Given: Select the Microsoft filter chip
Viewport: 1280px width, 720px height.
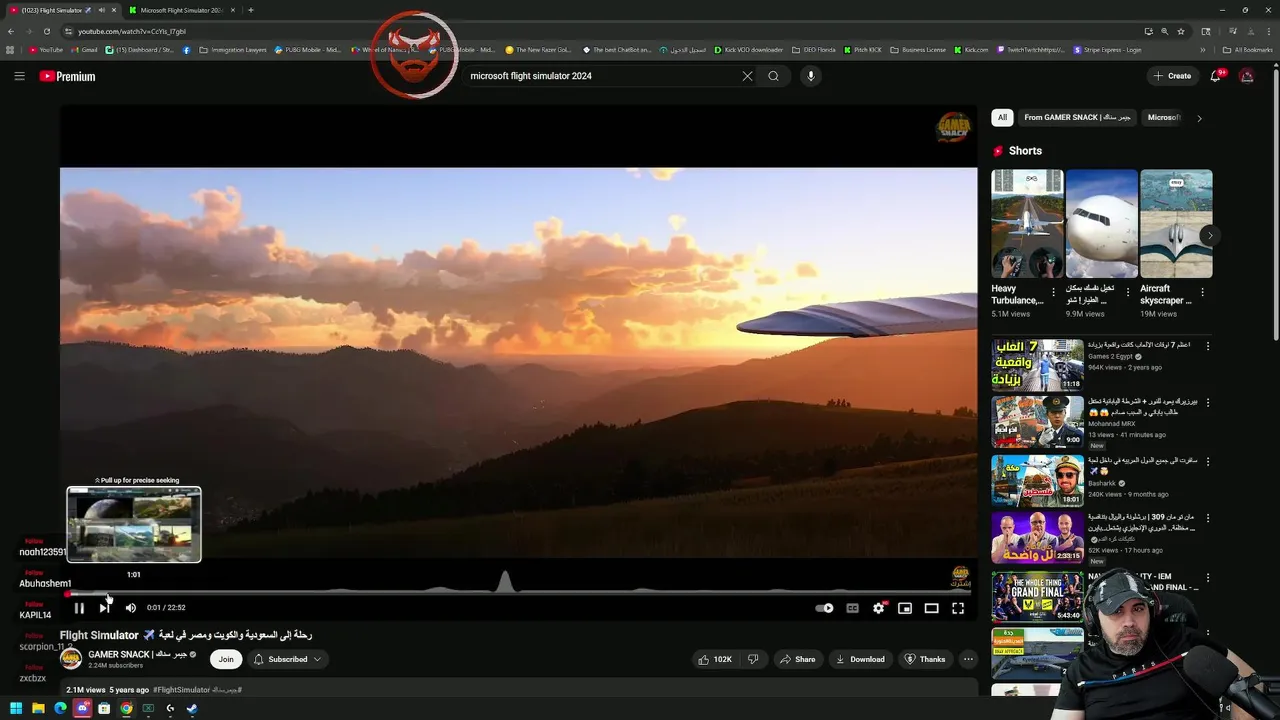Looking at the screenshot, I should point(1164,117).
